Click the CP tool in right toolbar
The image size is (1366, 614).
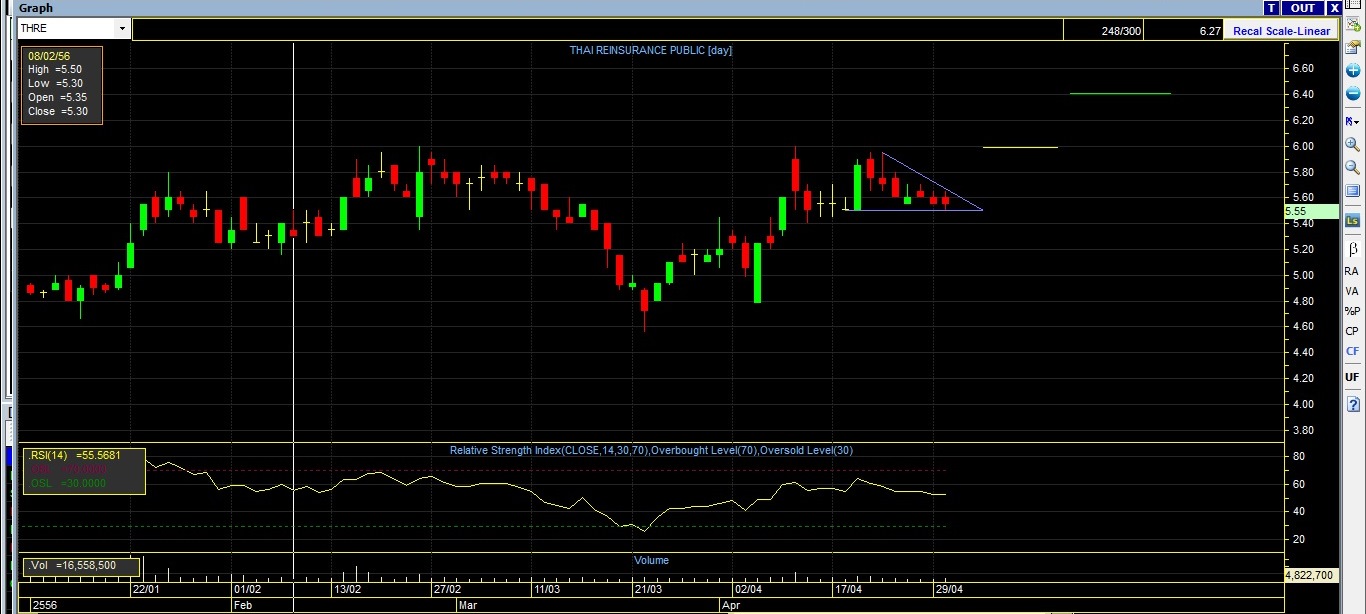(1352, 331)
